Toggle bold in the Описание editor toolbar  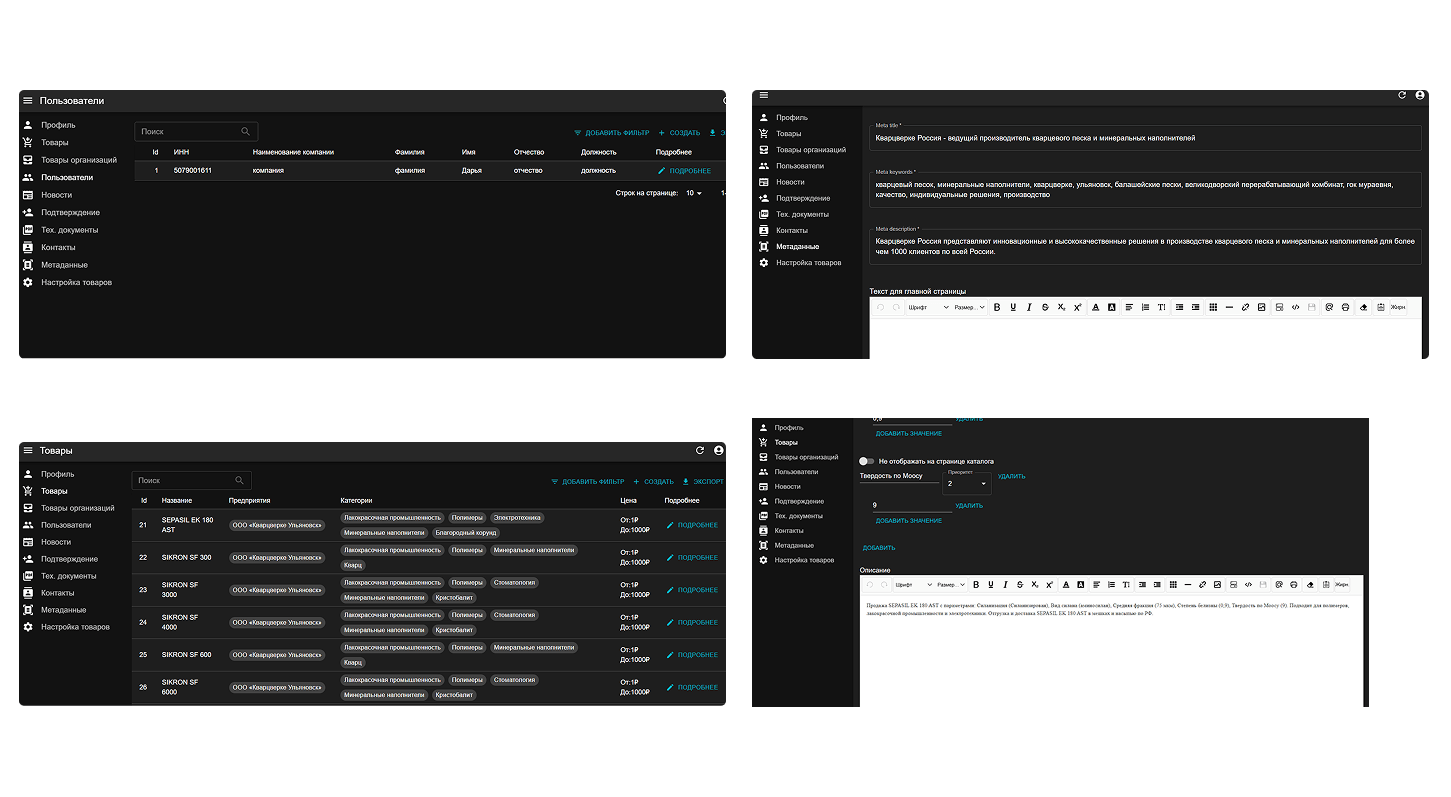coord(977,584)
